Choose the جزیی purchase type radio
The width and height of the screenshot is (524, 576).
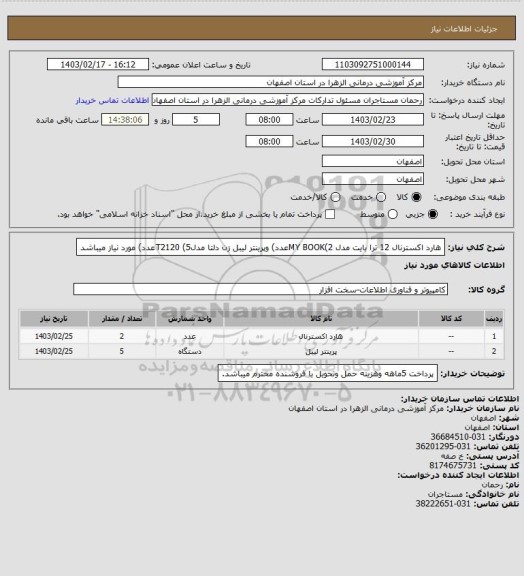(433, 214)
